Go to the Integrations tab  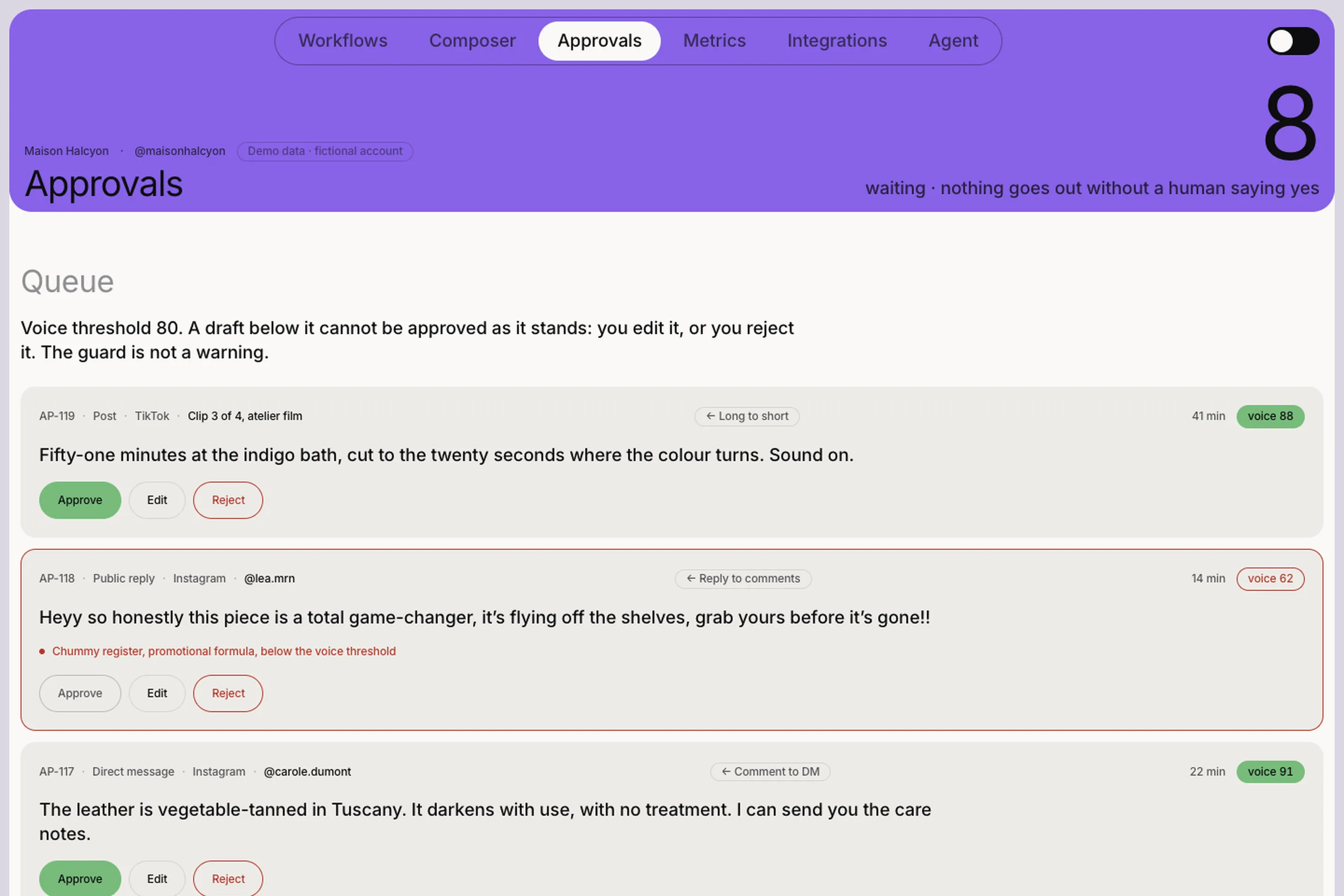(837, 41)
